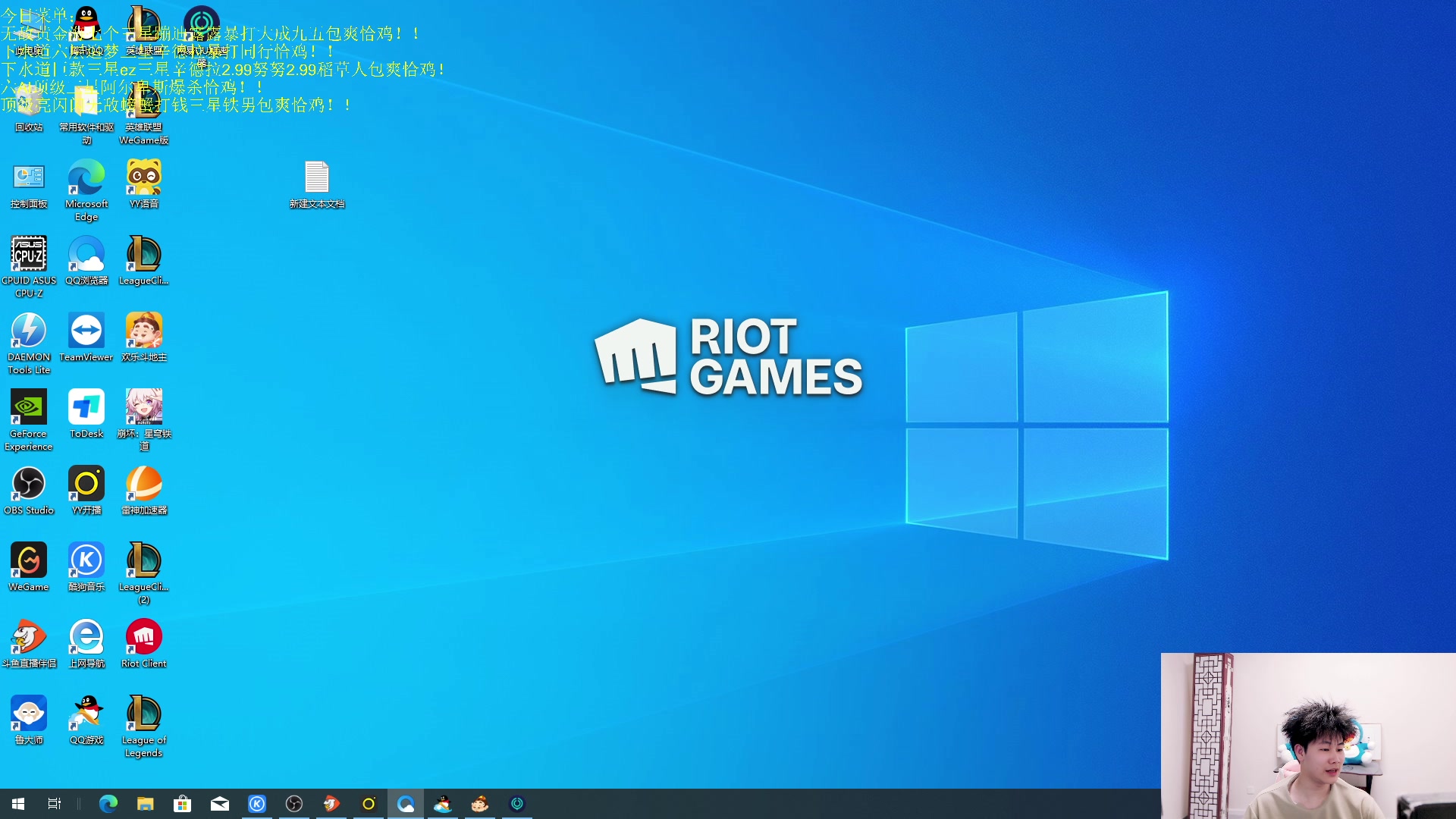
Task: Select the ToDesk desktop icon
Action: (86, 407)
